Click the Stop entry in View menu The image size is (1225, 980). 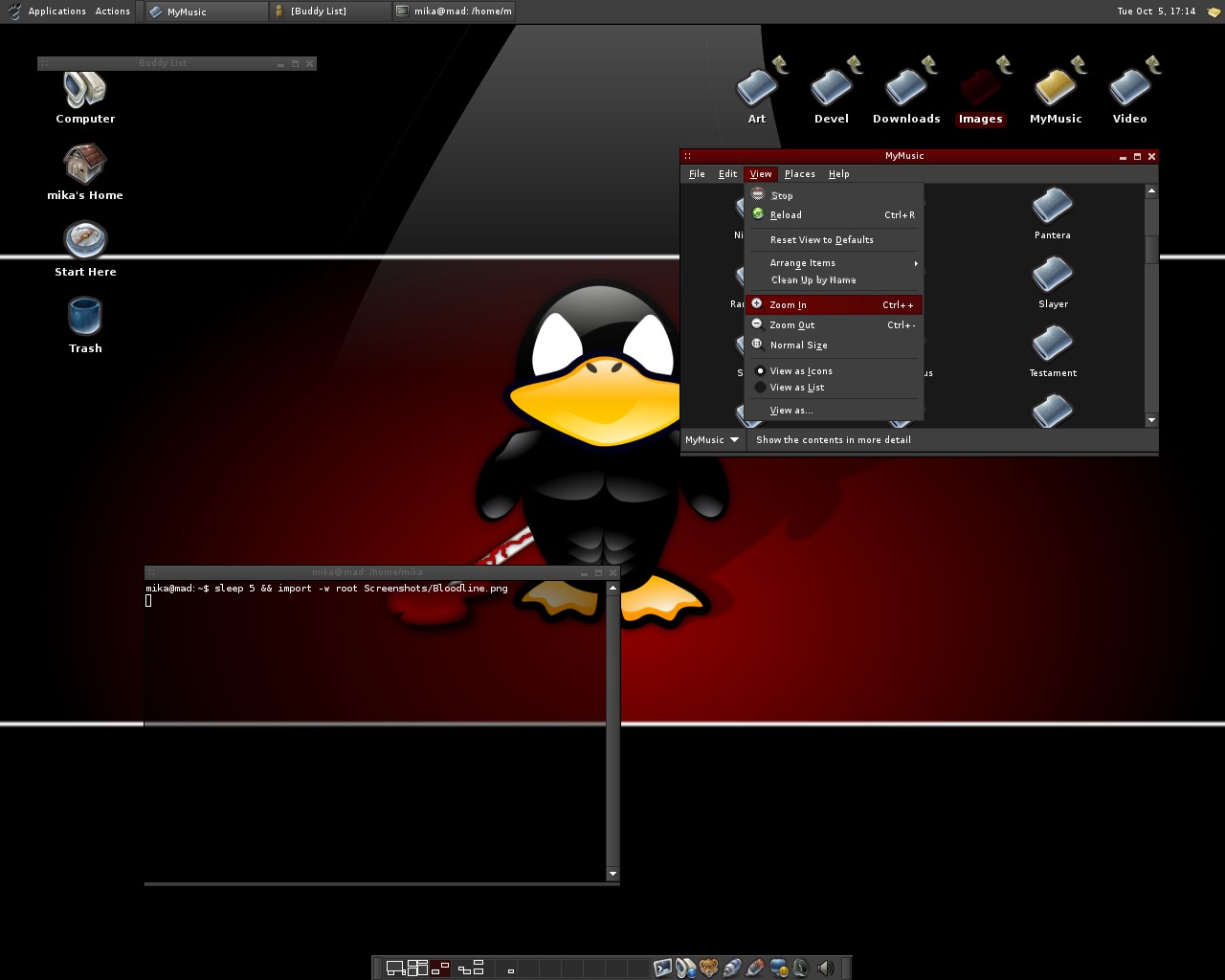[x=835, y=195]
